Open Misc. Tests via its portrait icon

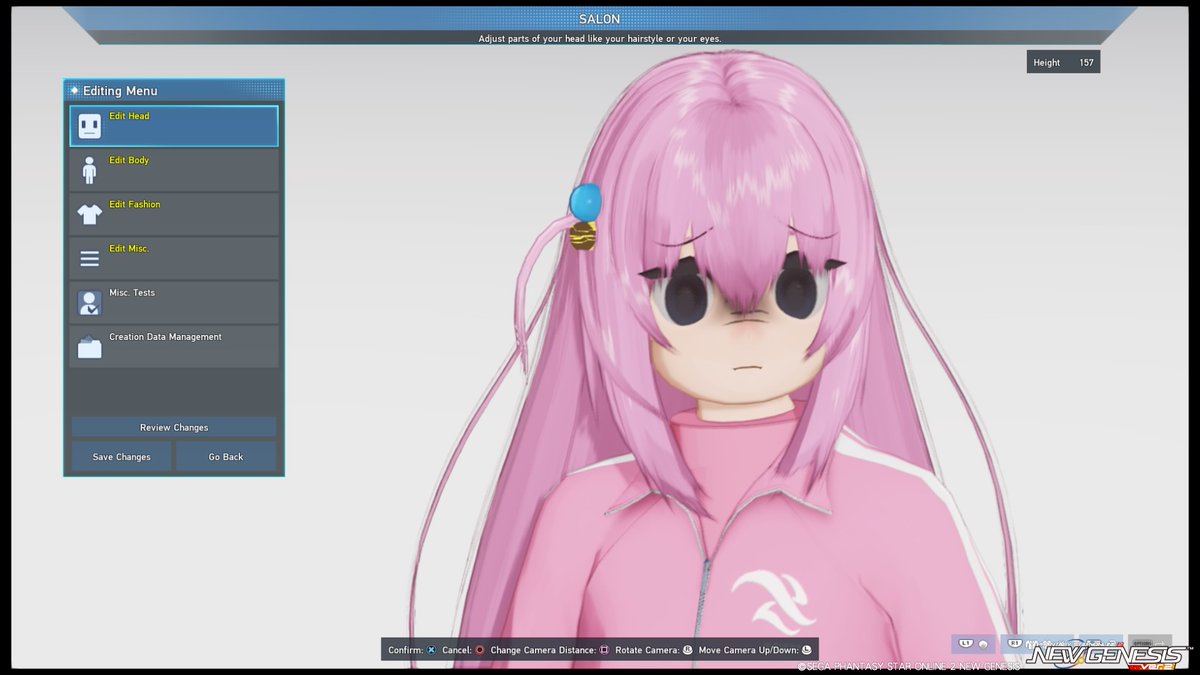pos(88,301)
